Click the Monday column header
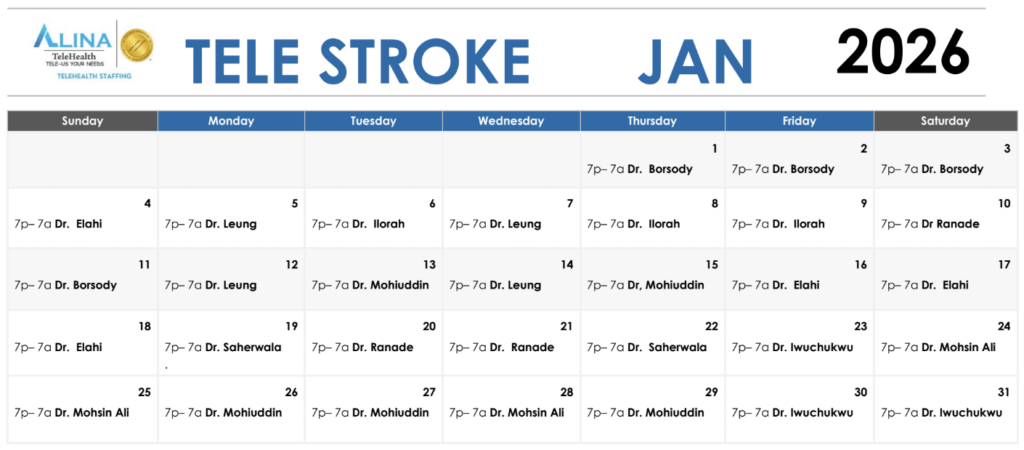This screenshot has width=1024, height=450. coord(231,121)
